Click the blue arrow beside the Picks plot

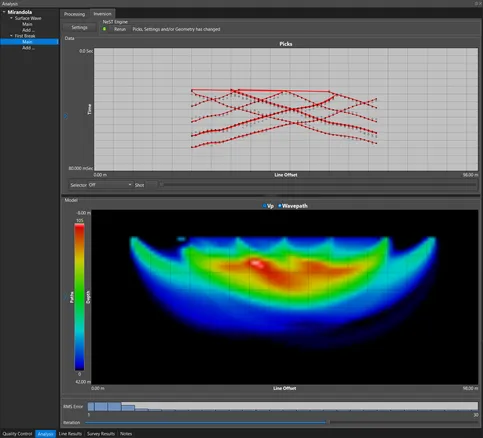66,116
